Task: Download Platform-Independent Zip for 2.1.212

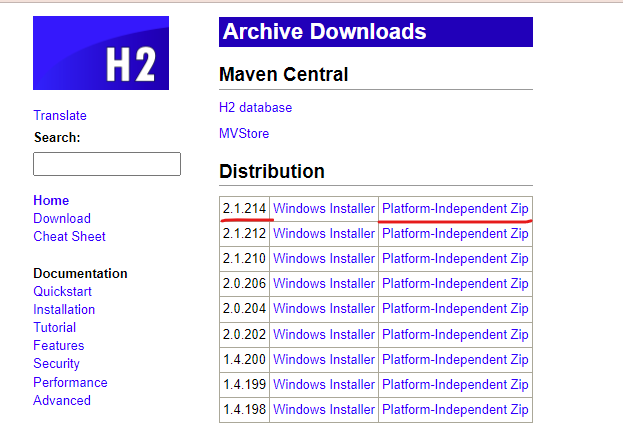Action: (x=455, y=233)
